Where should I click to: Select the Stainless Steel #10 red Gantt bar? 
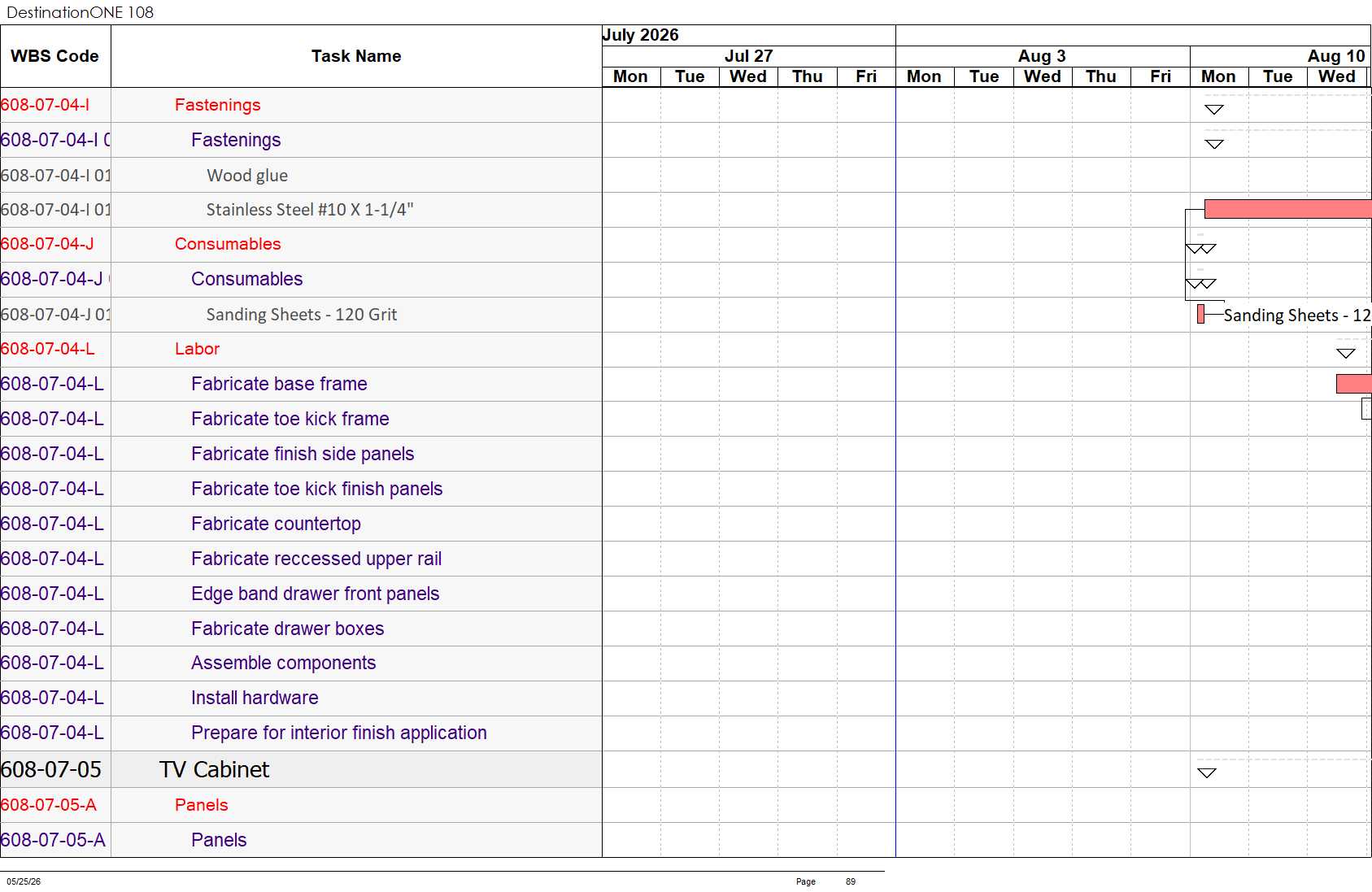point(1287,209)
